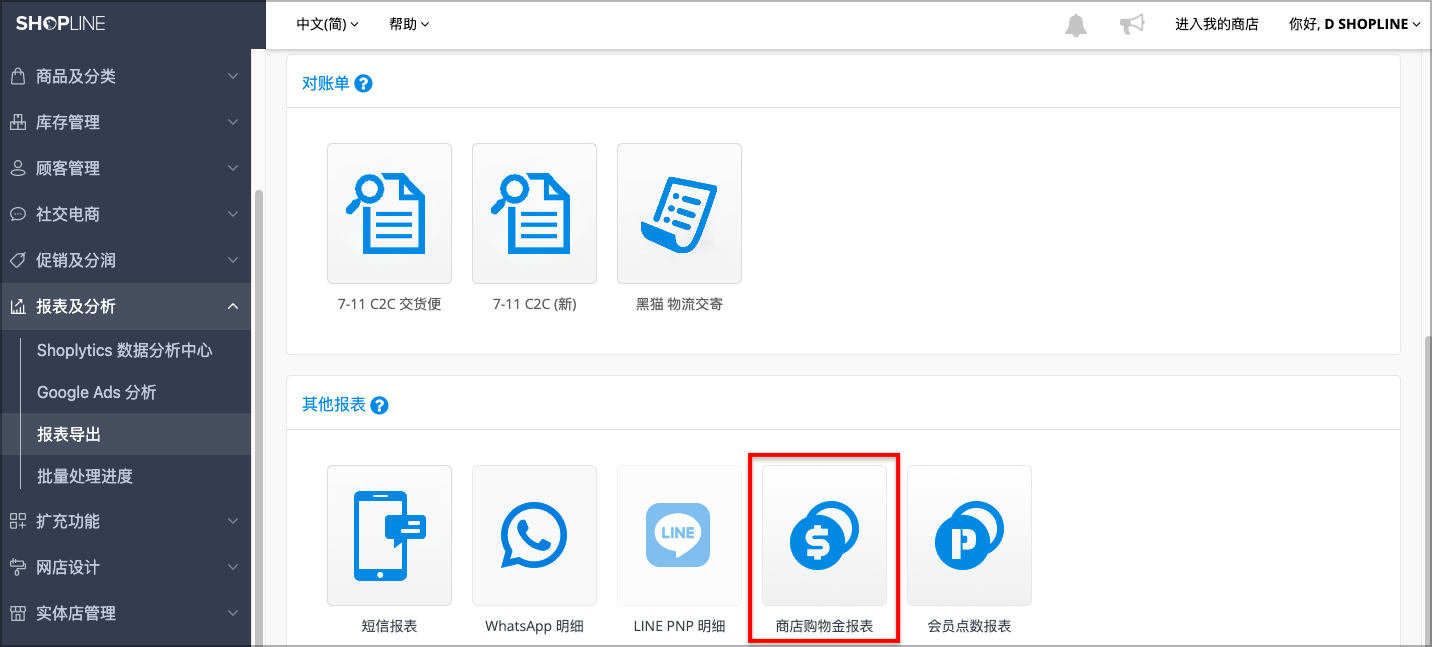Click the SHOPLINE logo
The image size is (1432, 647).
(60, 23)
